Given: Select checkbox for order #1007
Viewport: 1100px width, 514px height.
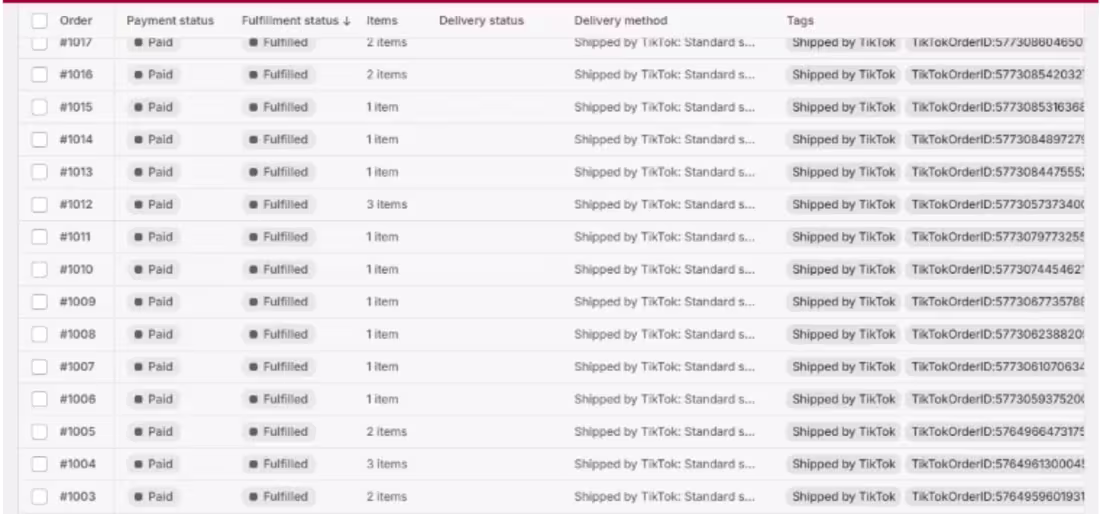Looking at the screenshot, I should [x=39, y=367].
